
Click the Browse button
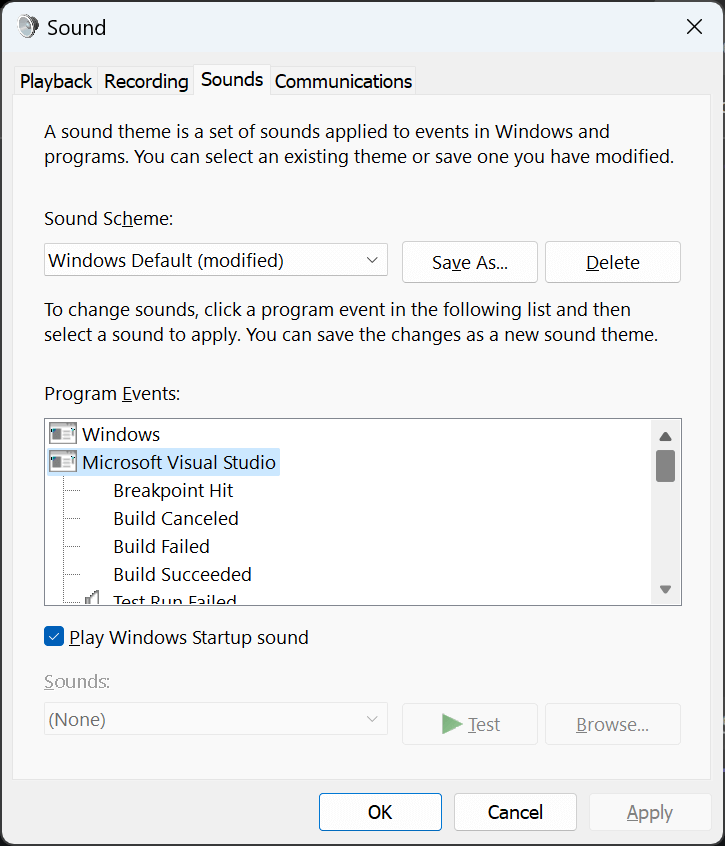(x=612, y=724)
